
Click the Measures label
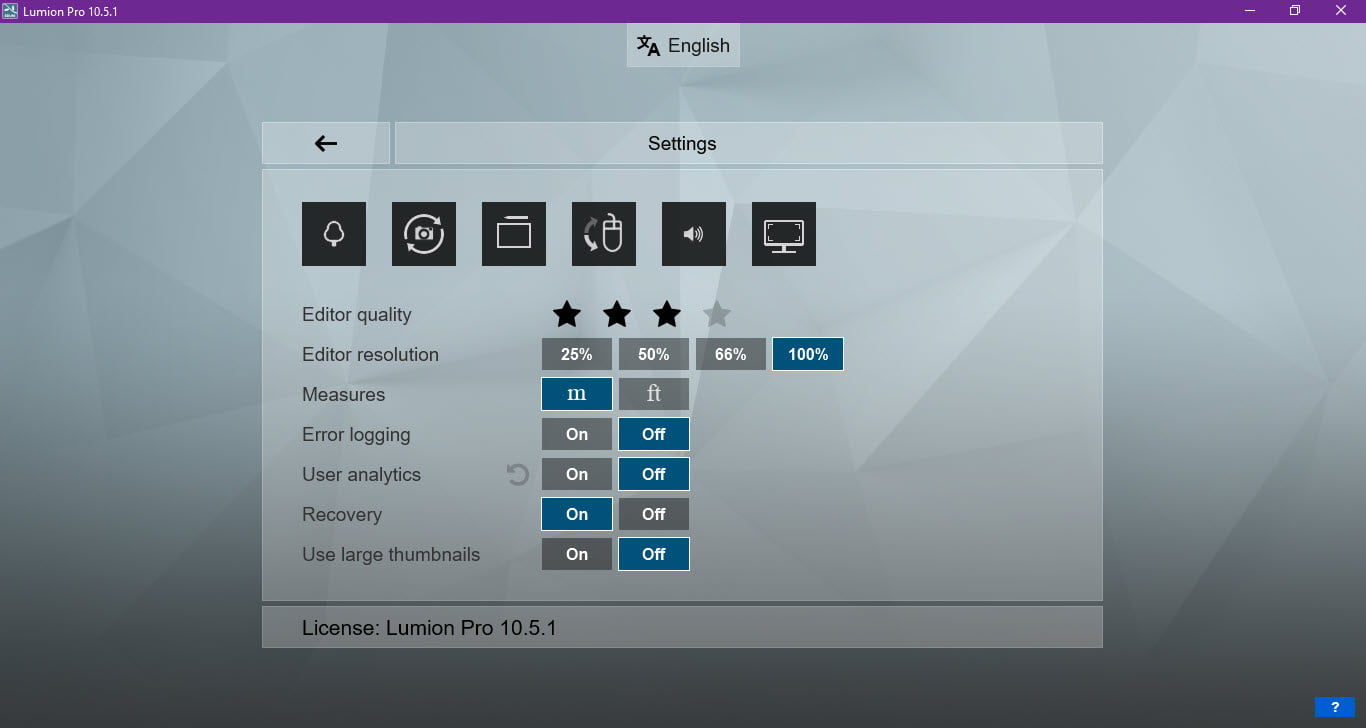click(343, 394)
